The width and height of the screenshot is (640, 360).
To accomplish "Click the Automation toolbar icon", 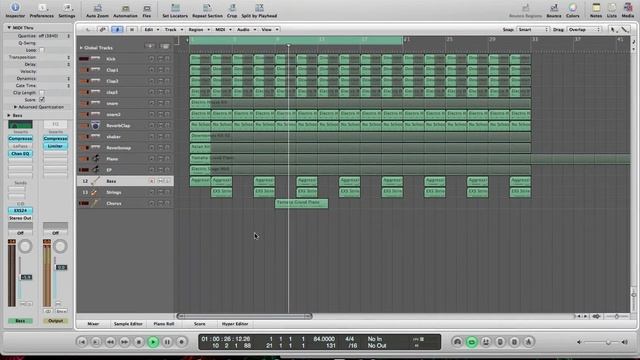I will point(125,8).
